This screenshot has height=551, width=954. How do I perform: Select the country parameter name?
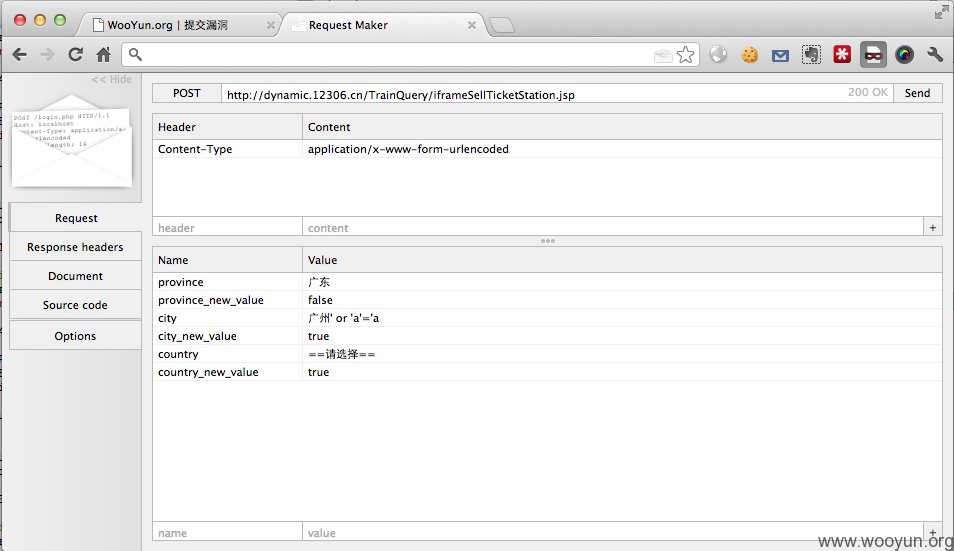point(227,354)
